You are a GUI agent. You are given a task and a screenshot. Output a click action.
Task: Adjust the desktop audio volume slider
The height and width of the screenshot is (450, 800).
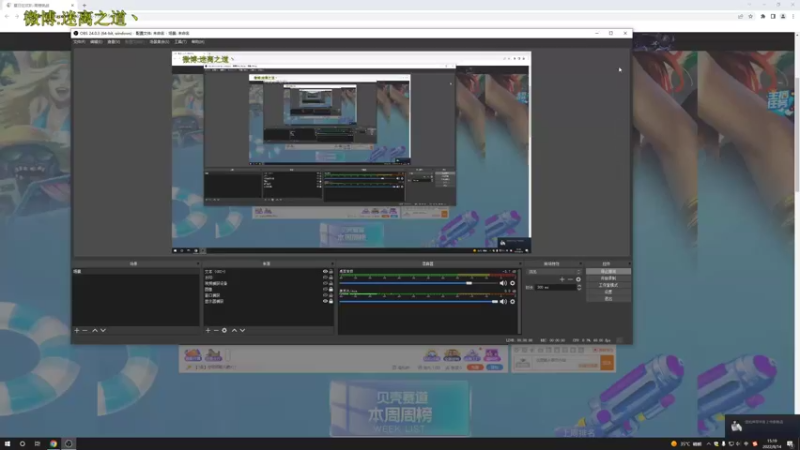point(418,283)
